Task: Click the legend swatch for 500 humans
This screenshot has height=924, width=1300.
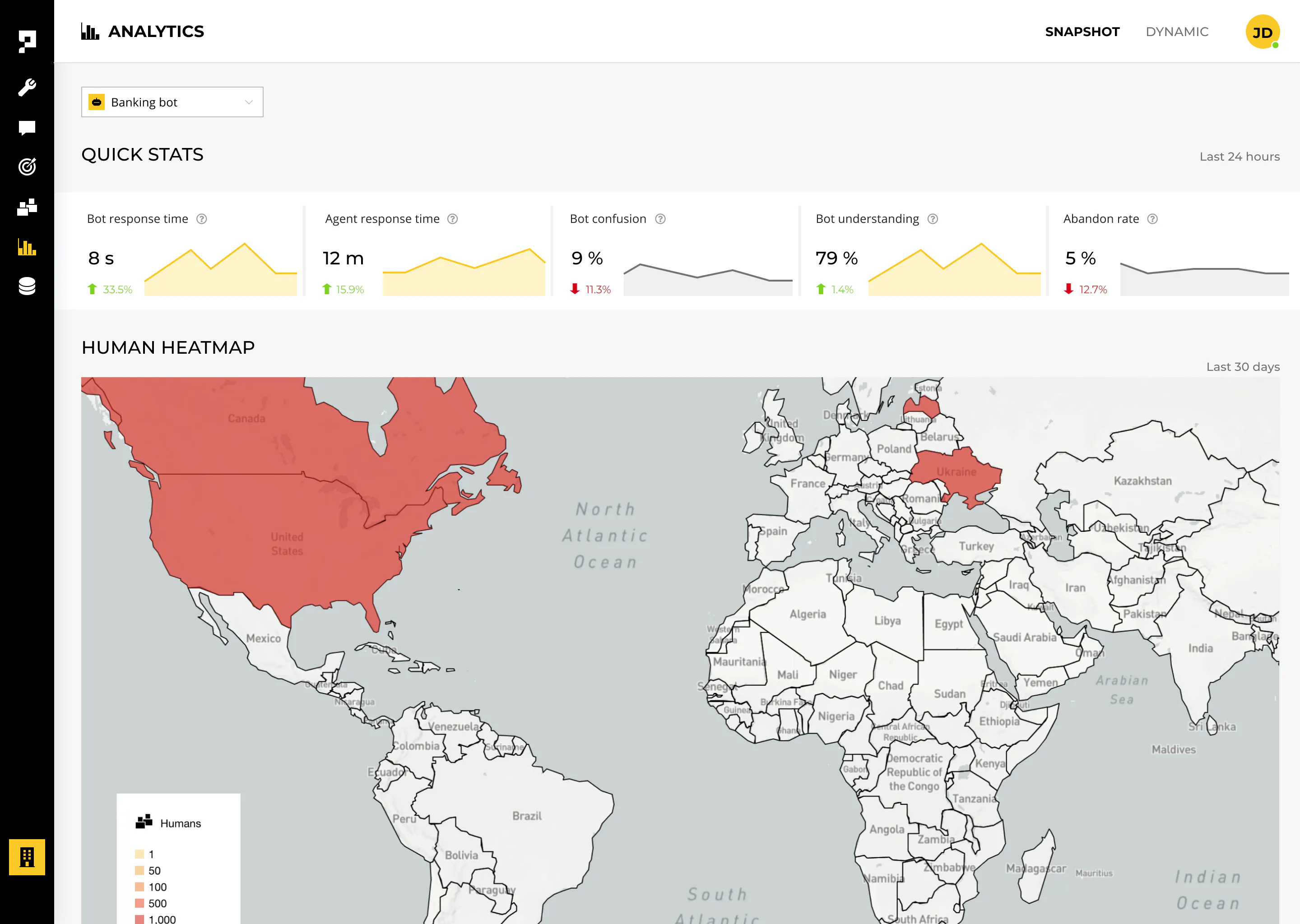Action: click(139, 903)
